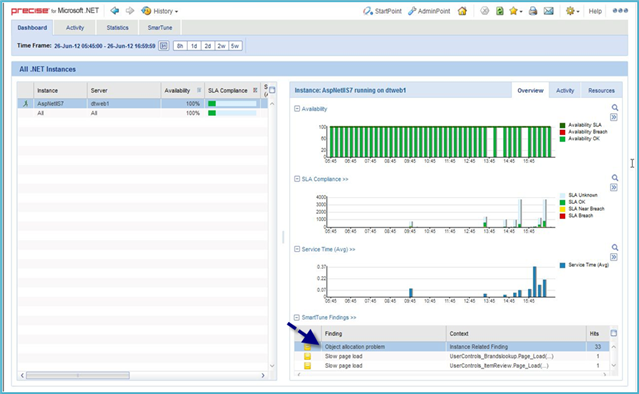Click the dtweb1 server cell
Viewport: 639px width, 394px height.
coord(124,103)
